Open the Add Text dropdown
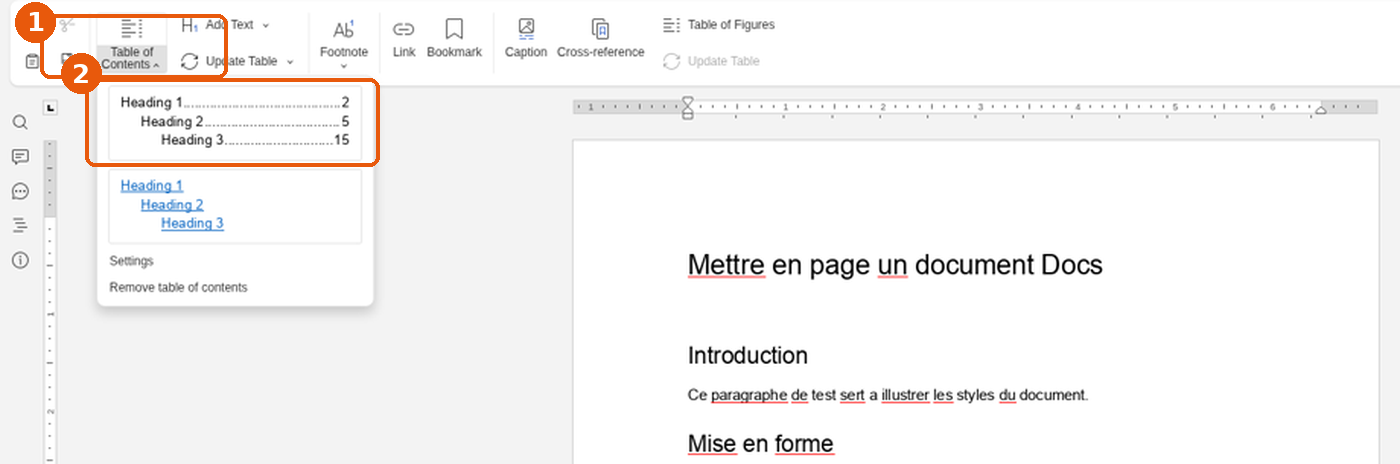Image resolution: width=1400 pixels, height=464 pixels. click(227, 25)
